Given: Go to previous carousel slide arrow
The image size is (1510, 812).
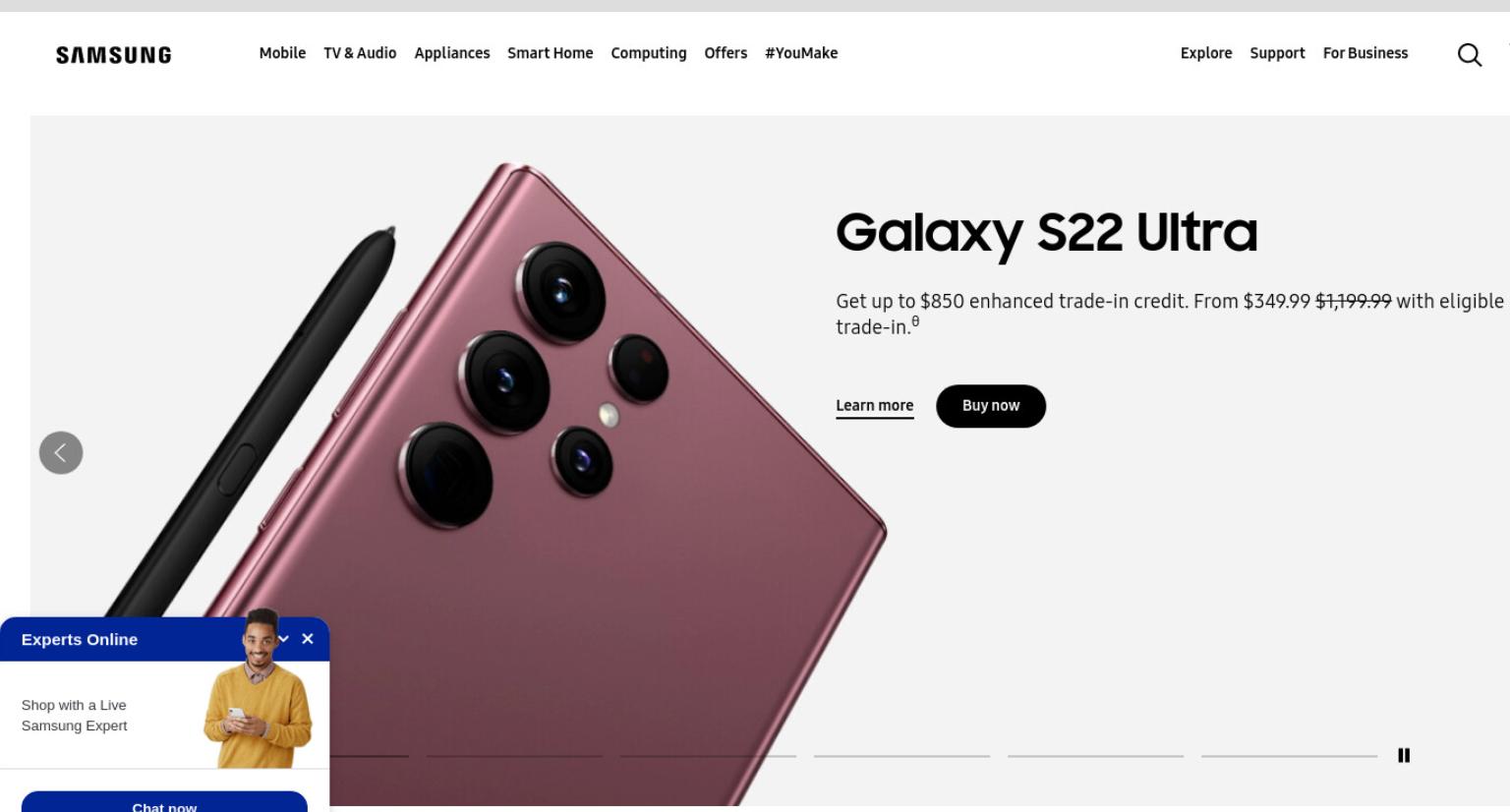Looking at the screenshot, I should click(x=61, y=453).
